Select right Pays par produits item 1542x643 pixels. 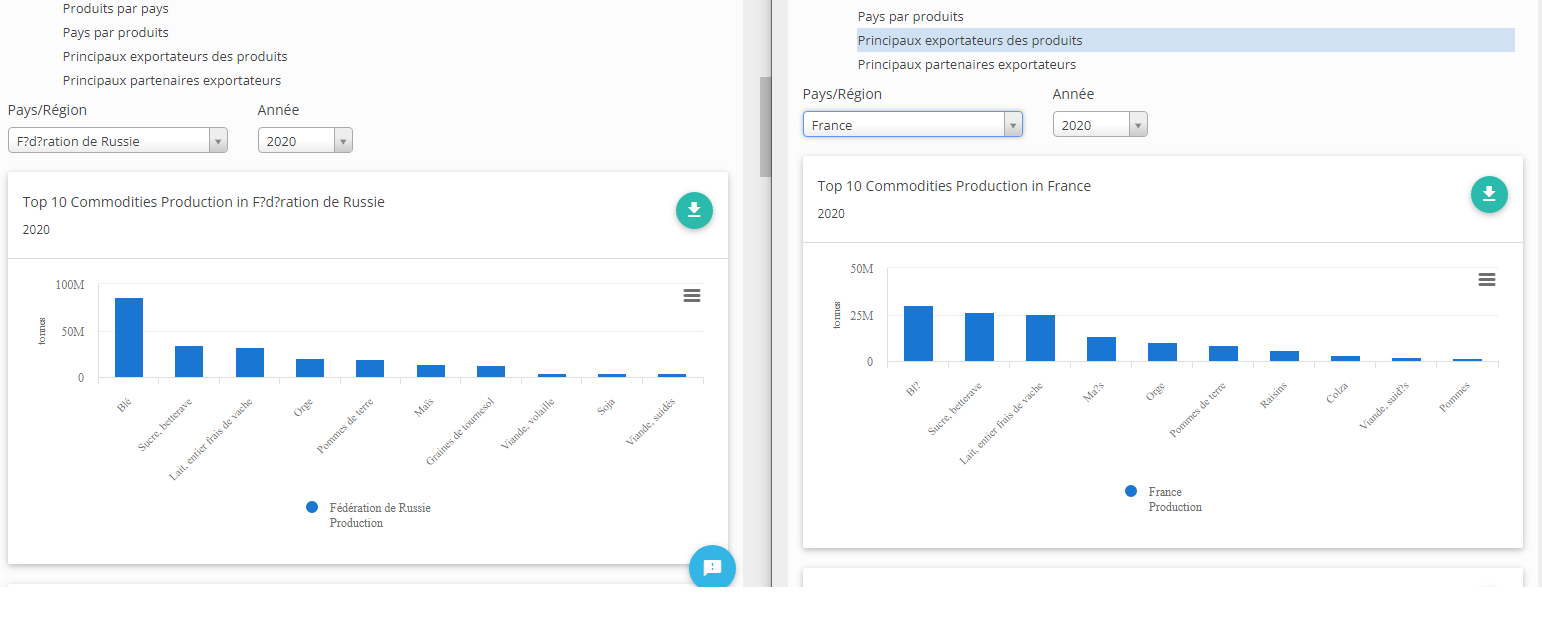(911, 16)
